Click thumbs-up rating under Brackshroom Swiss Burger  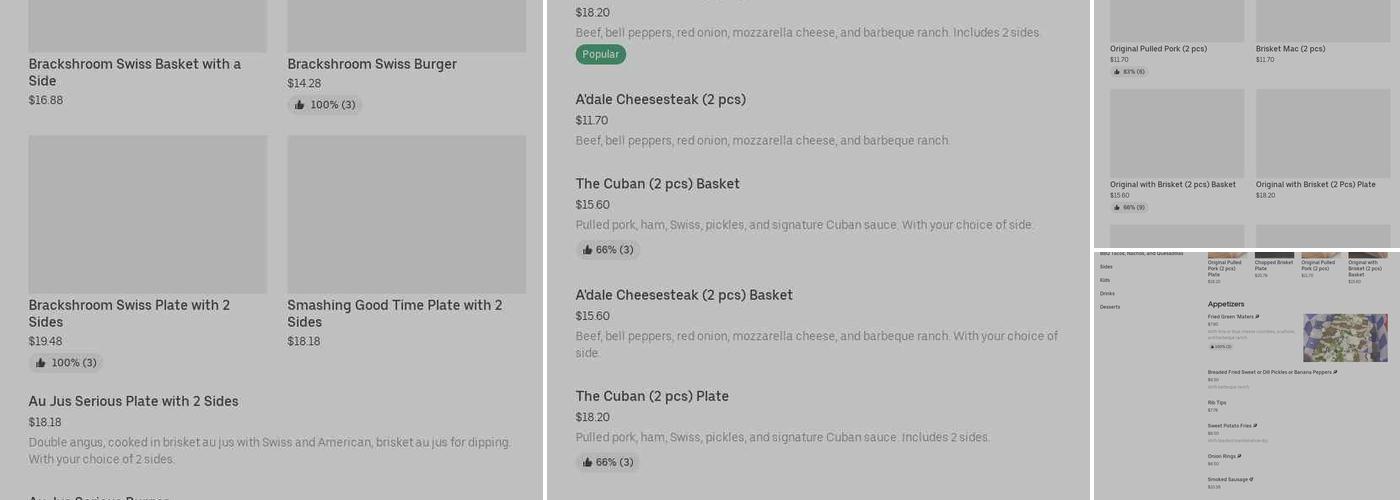(x=325, y=105)
